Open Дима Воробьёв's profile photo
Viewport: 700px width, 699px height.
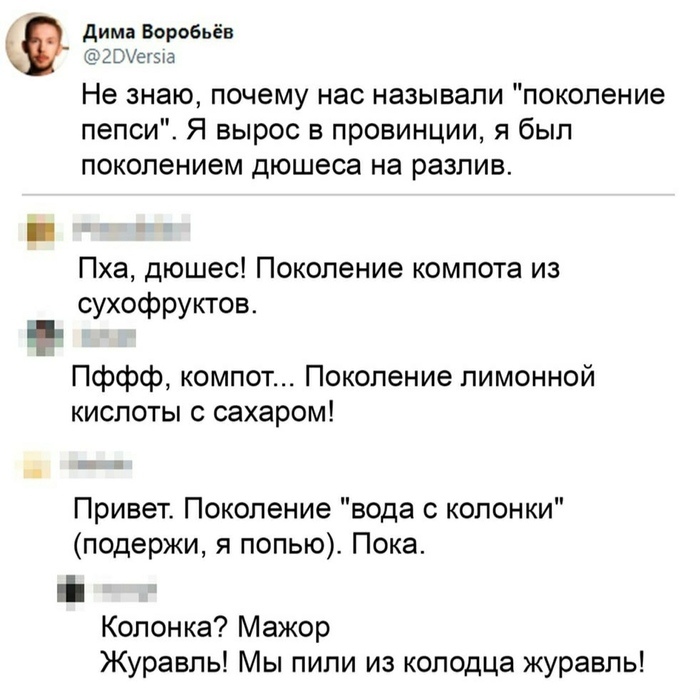click(x=37, y=45)
